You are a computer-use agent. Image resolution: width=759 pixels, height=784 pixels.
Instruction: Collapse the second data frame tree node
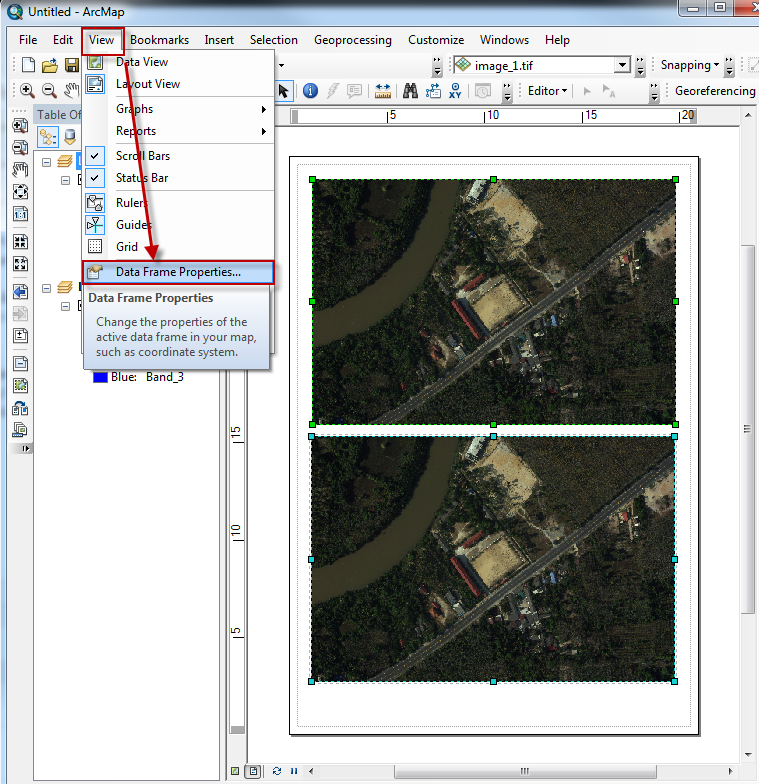pos(46,288)
